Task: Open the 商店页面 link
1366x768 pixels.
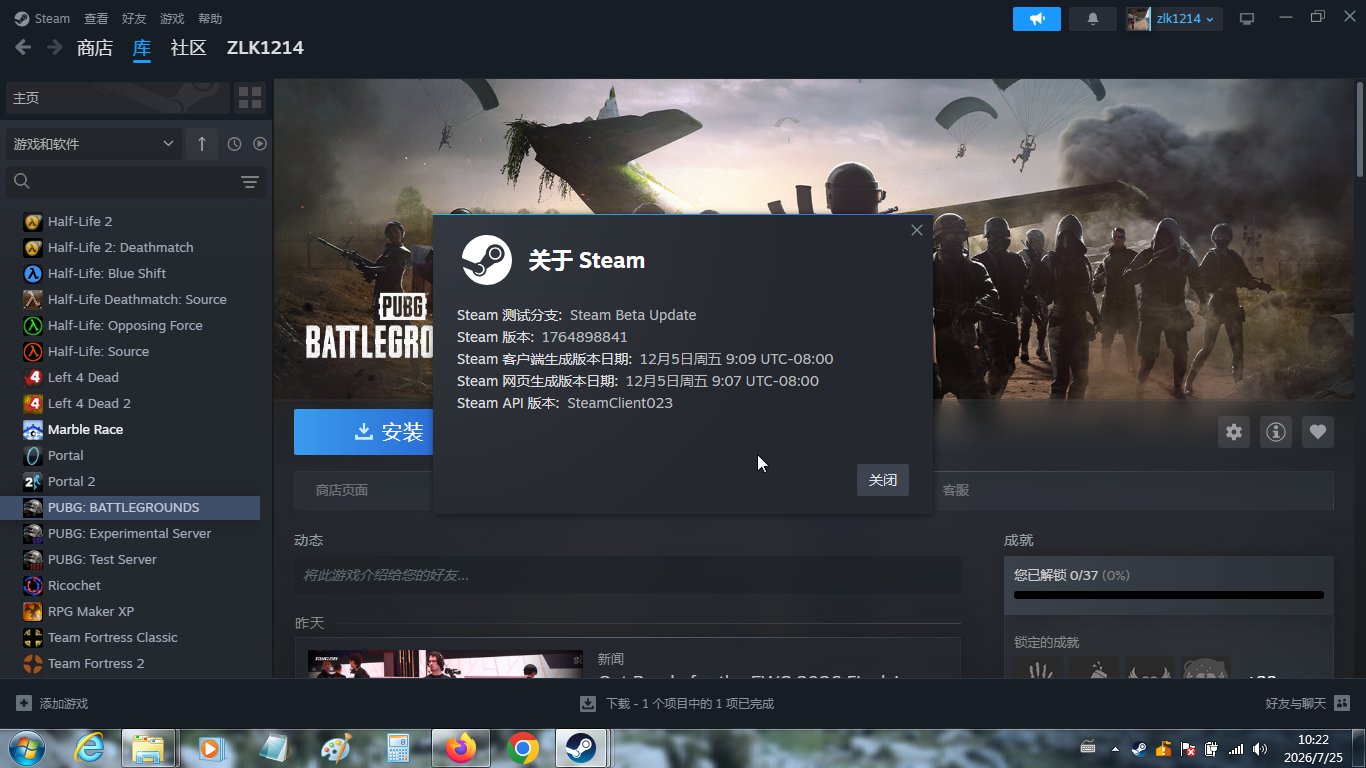Action: click(x=342, y=490)
